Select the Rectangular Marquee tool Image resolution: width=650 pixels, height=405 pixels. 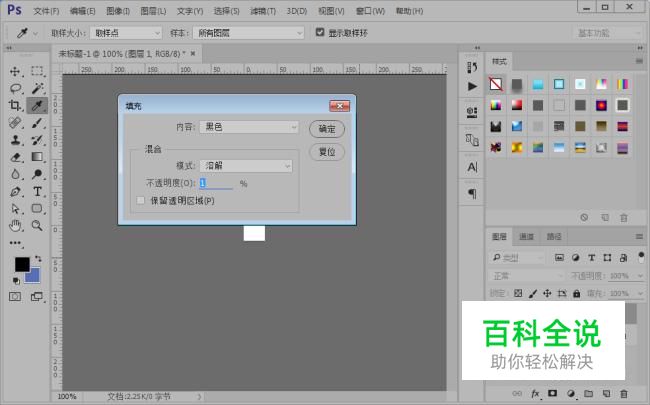(x=37, y=71)
